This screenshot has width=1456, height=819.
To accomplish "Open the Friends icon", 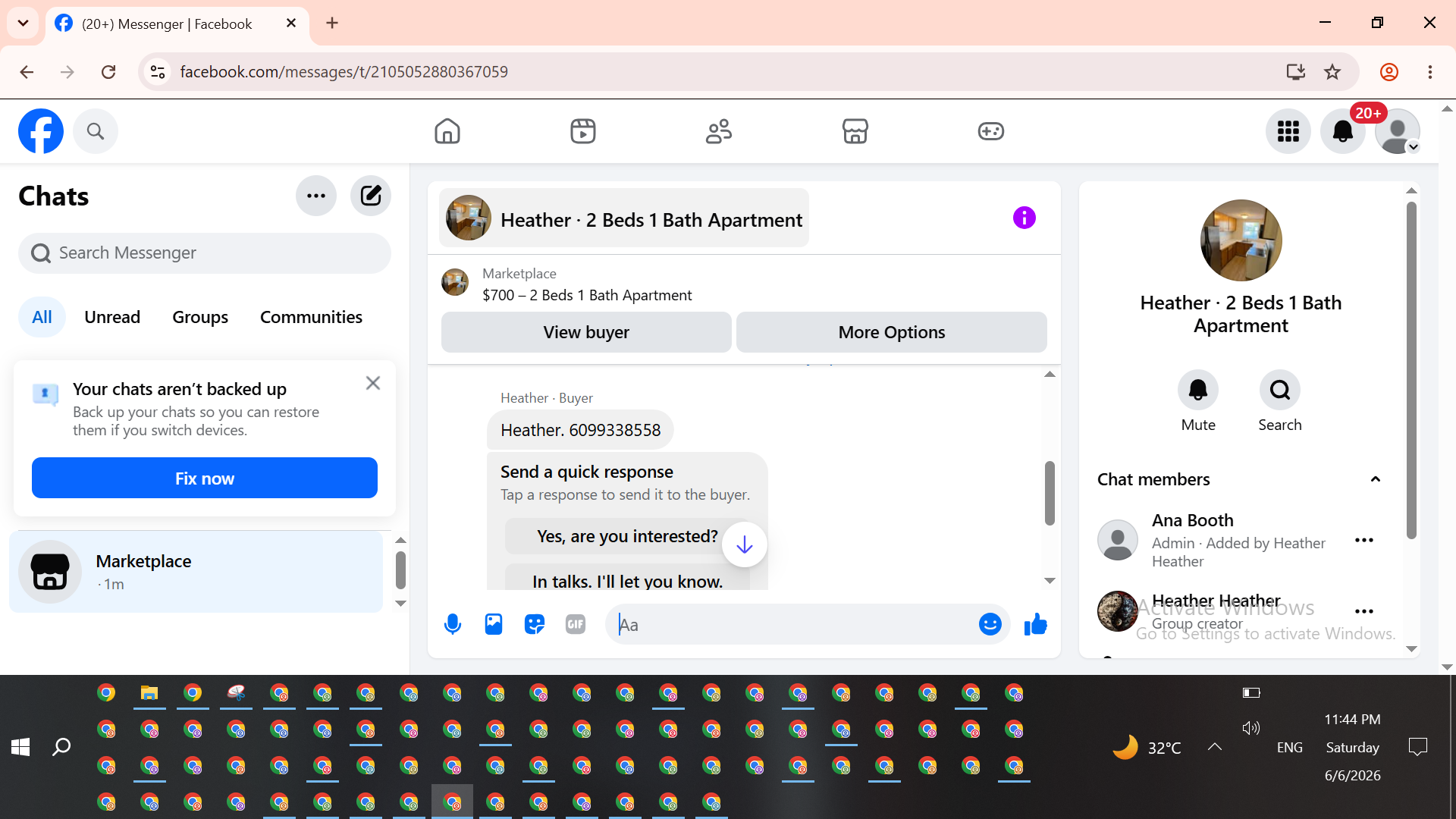I will tap(719, 131).
